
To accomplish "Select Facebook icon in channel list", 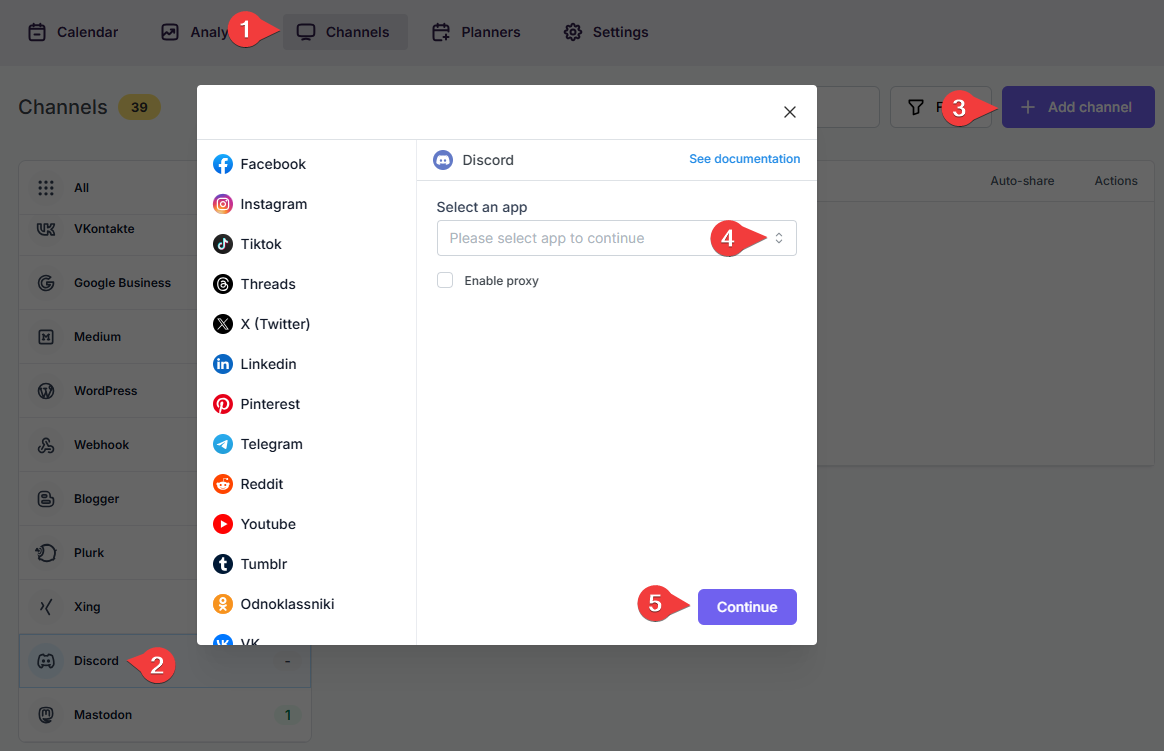I will click(x=223, y=164).
